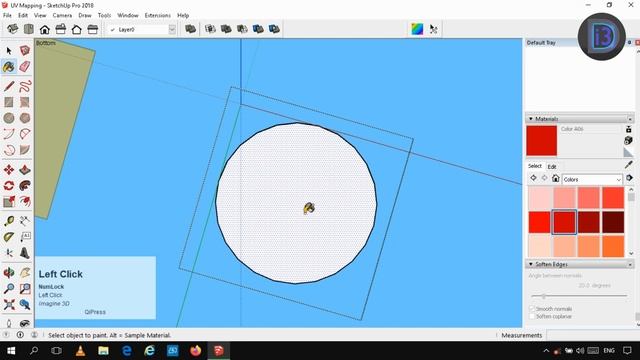The image size is (640, 360).
Task: Switch to the materials Edit tab
Action: tap(552, 167)
